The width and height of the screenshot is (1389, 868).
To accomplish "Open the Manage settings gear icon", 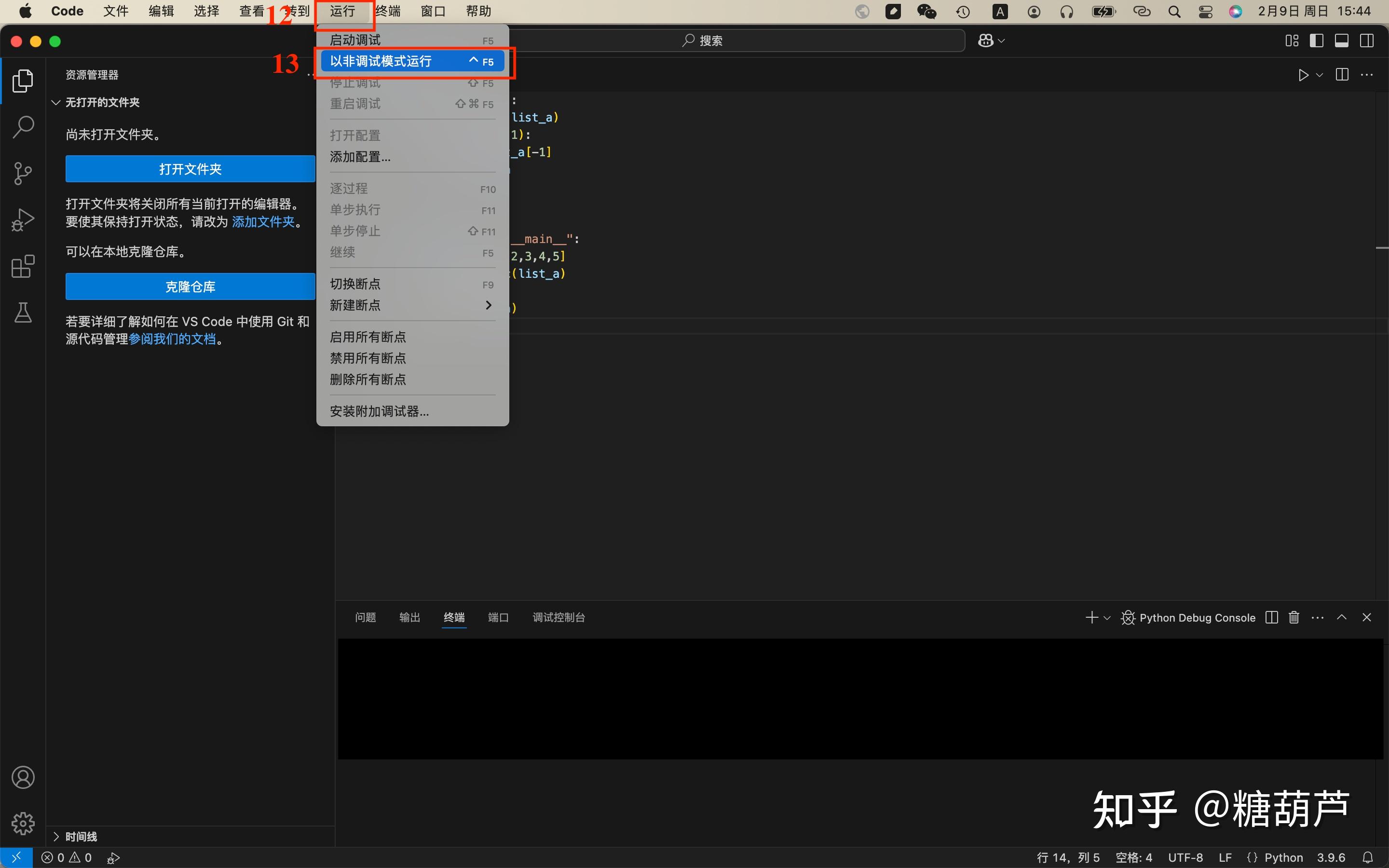I will (22, 823).
